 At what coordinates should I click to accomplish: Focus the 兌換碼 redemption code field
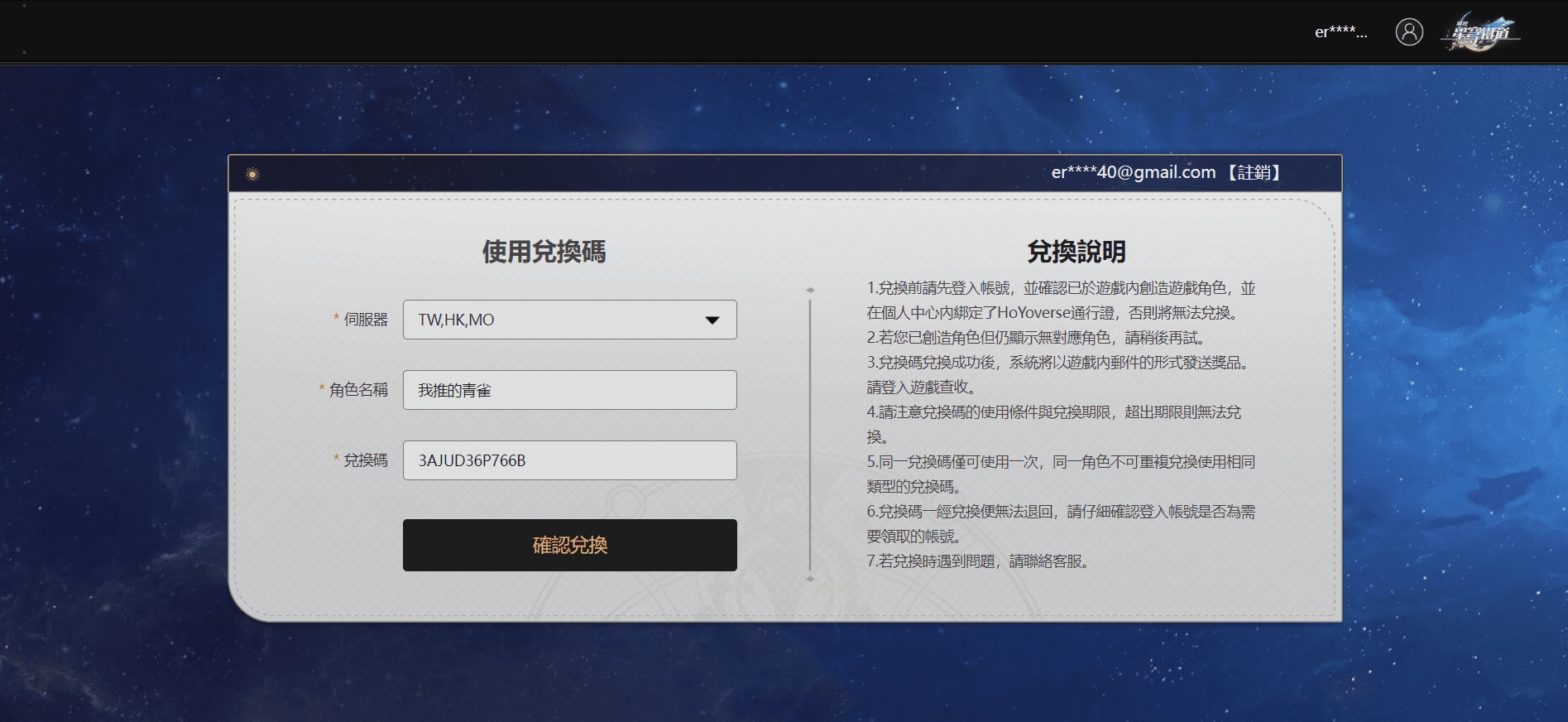click(x=569, y=460)
